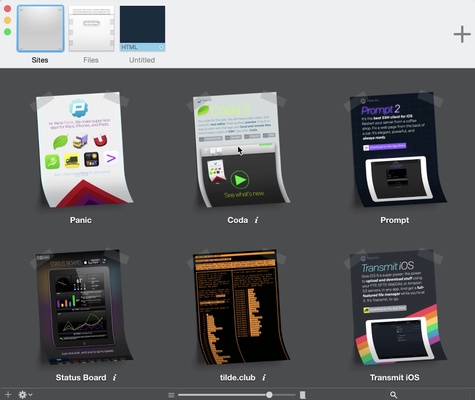This screenshot has width=475, height=400.
Task: Switch to list view icon
Action: (171, 395)
